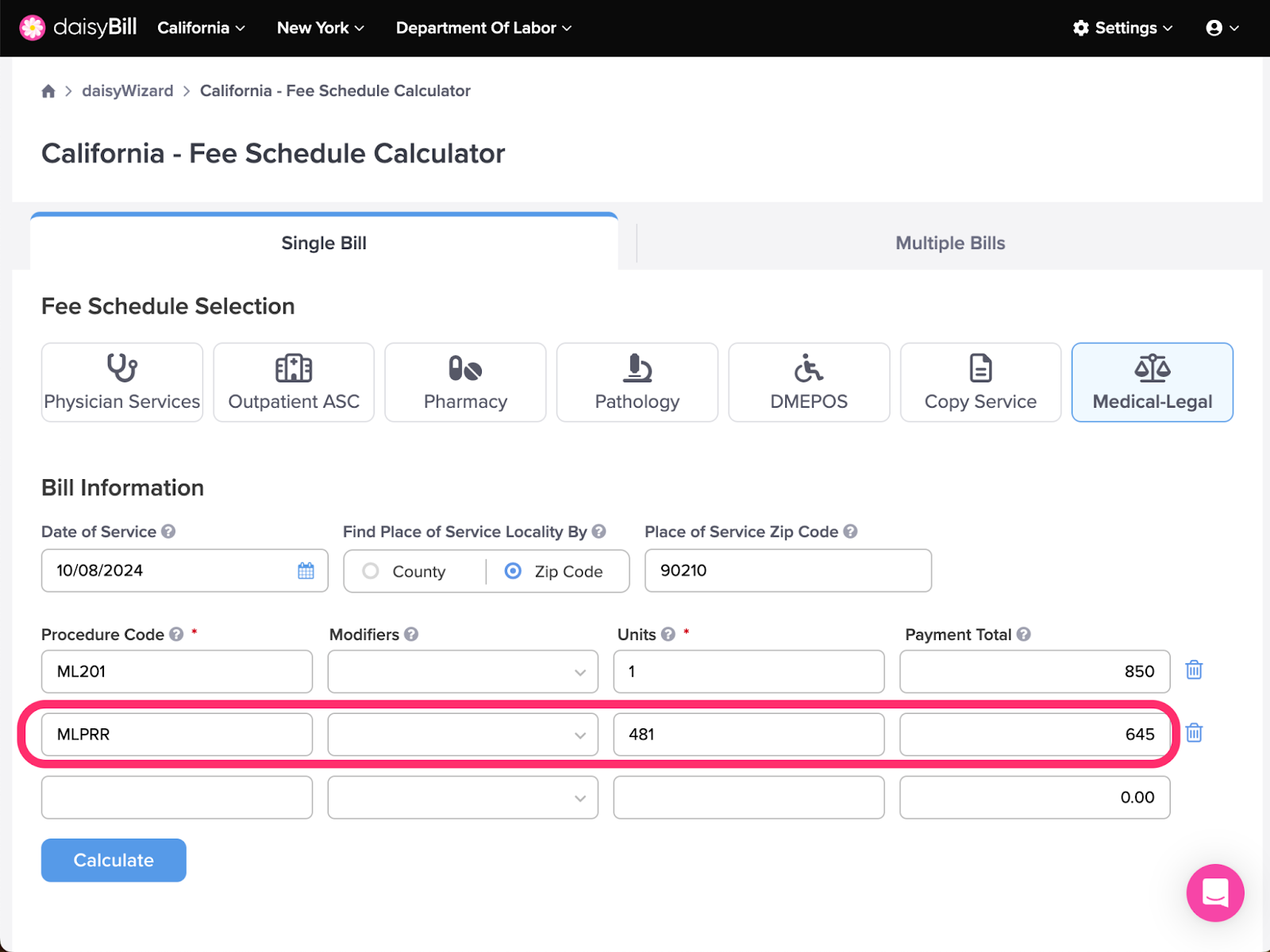Click the Calculate button
Image resolution: width=1270 pixels, height=952 pixels.
114,860
